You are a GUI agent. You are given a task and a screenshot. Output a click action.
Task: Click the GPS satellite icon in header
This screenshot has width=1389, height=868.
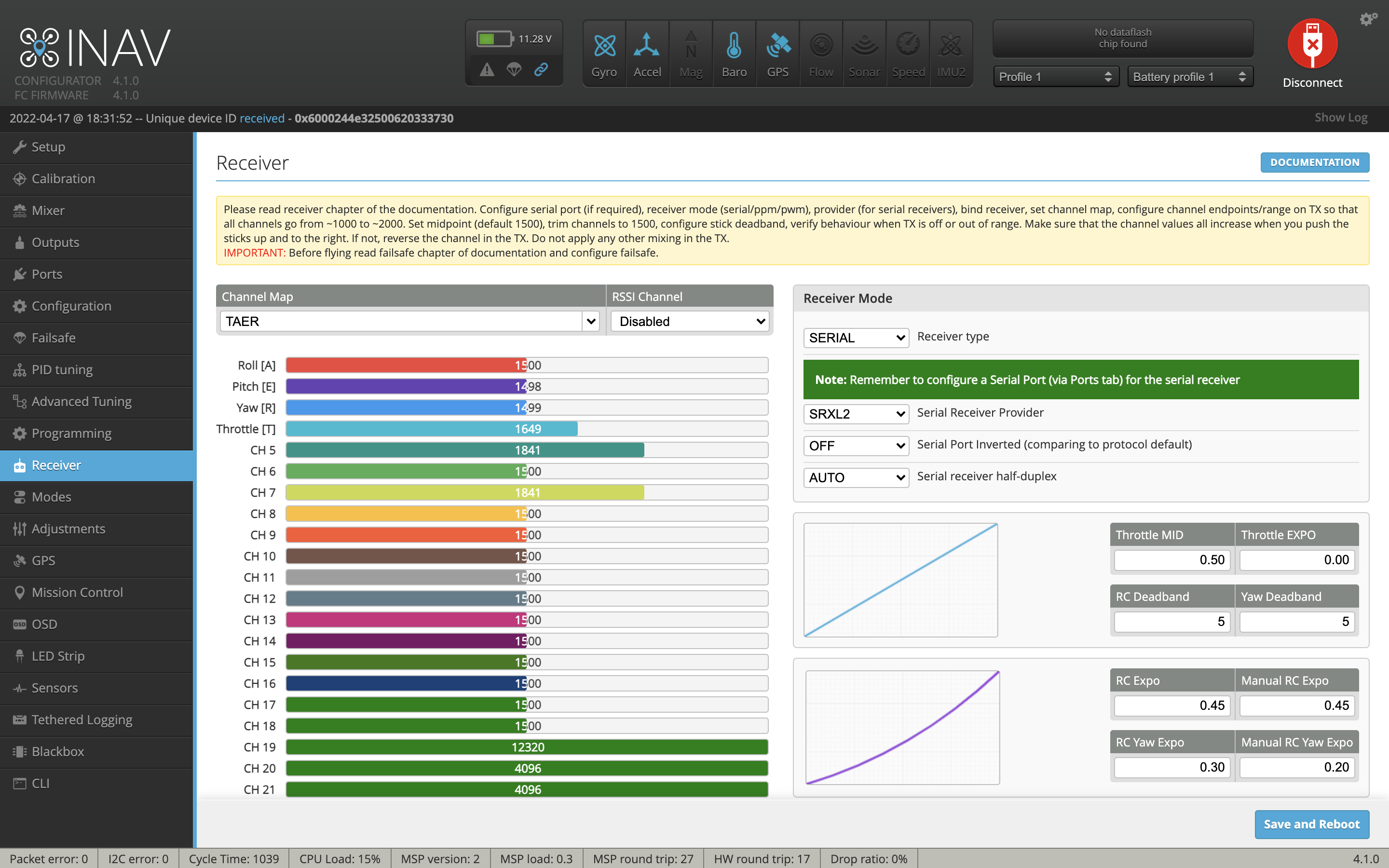pos(778,46)
